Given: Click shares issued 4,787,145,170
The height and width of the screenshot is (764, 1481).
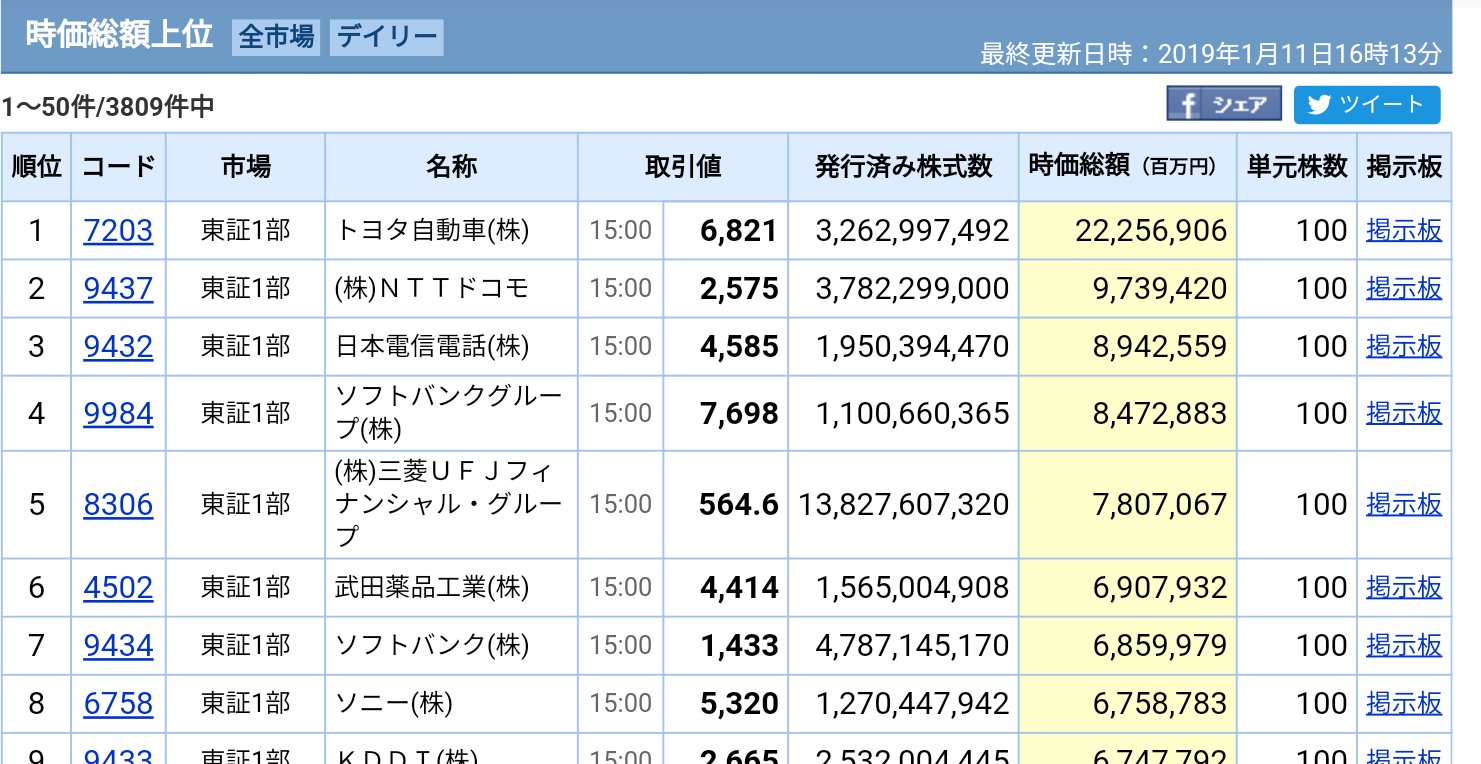Looking at the screenshot, I should [913, 646].
